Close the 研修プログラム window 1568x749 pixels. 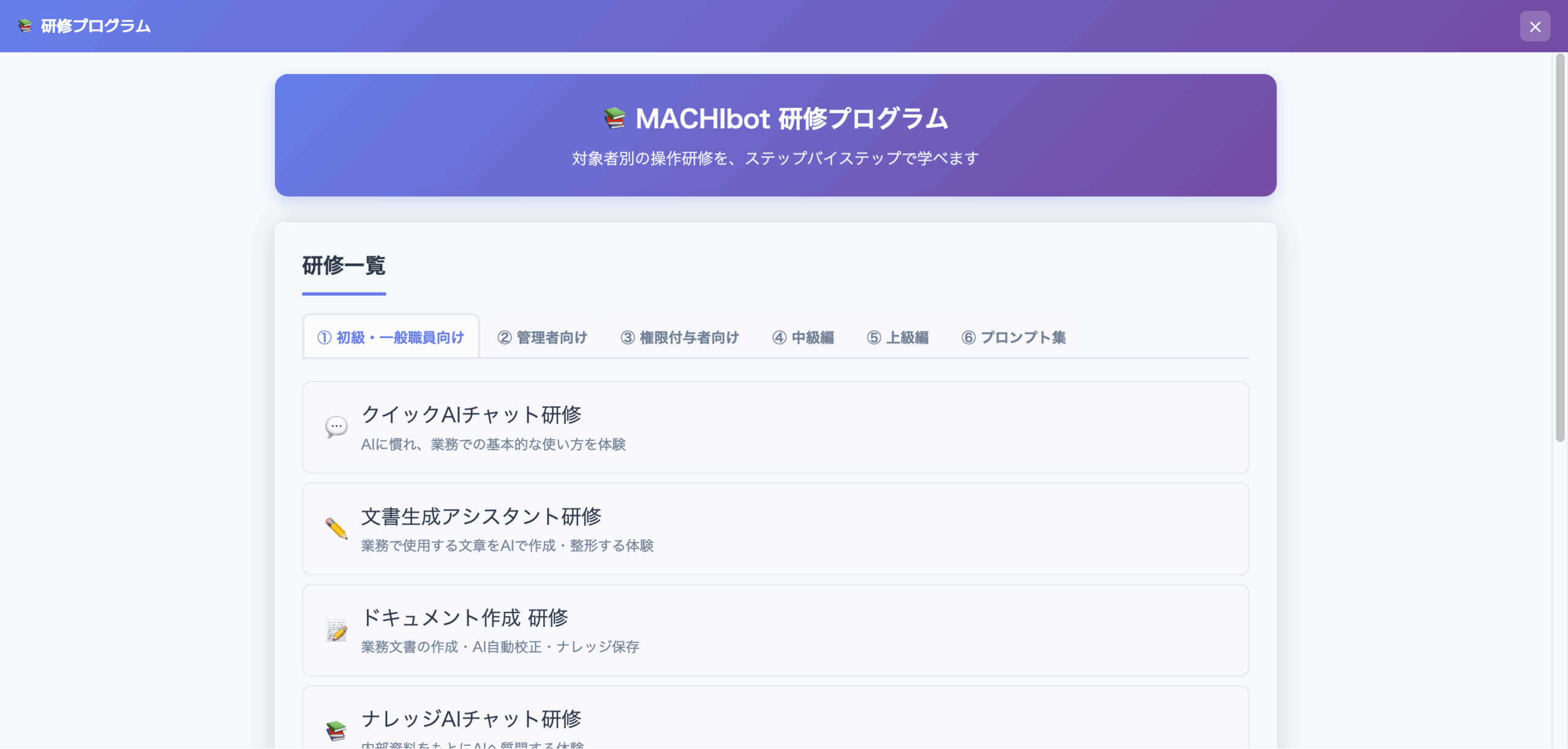pyautogui.click(x=1534, y=26)
